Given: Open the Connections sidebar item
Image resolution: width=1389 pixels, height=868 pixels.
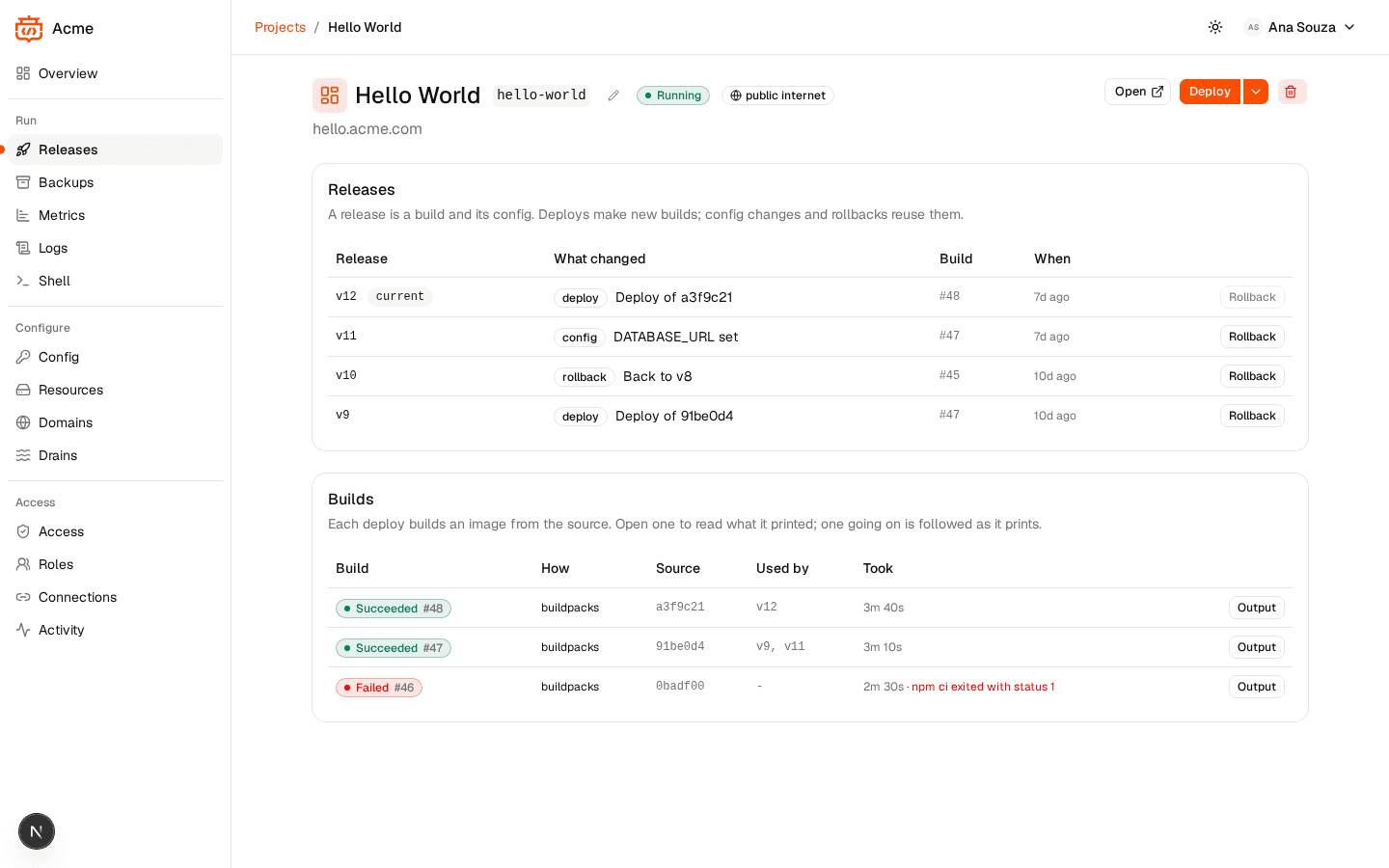Looking at the screenshot, I should (x=116, y=597).
